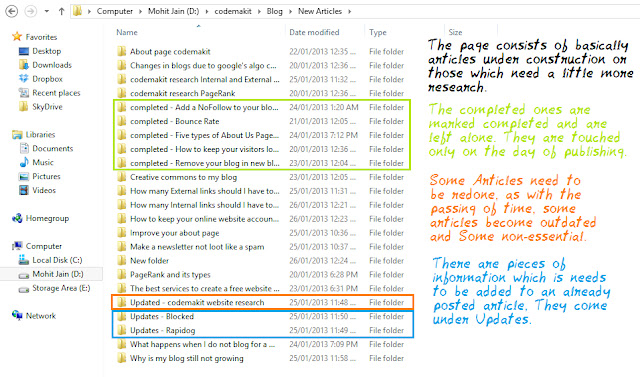This screenshot has height=377, width=640.
Task: Click folder icon of Why is my blog still not growing
Action: 121,358
